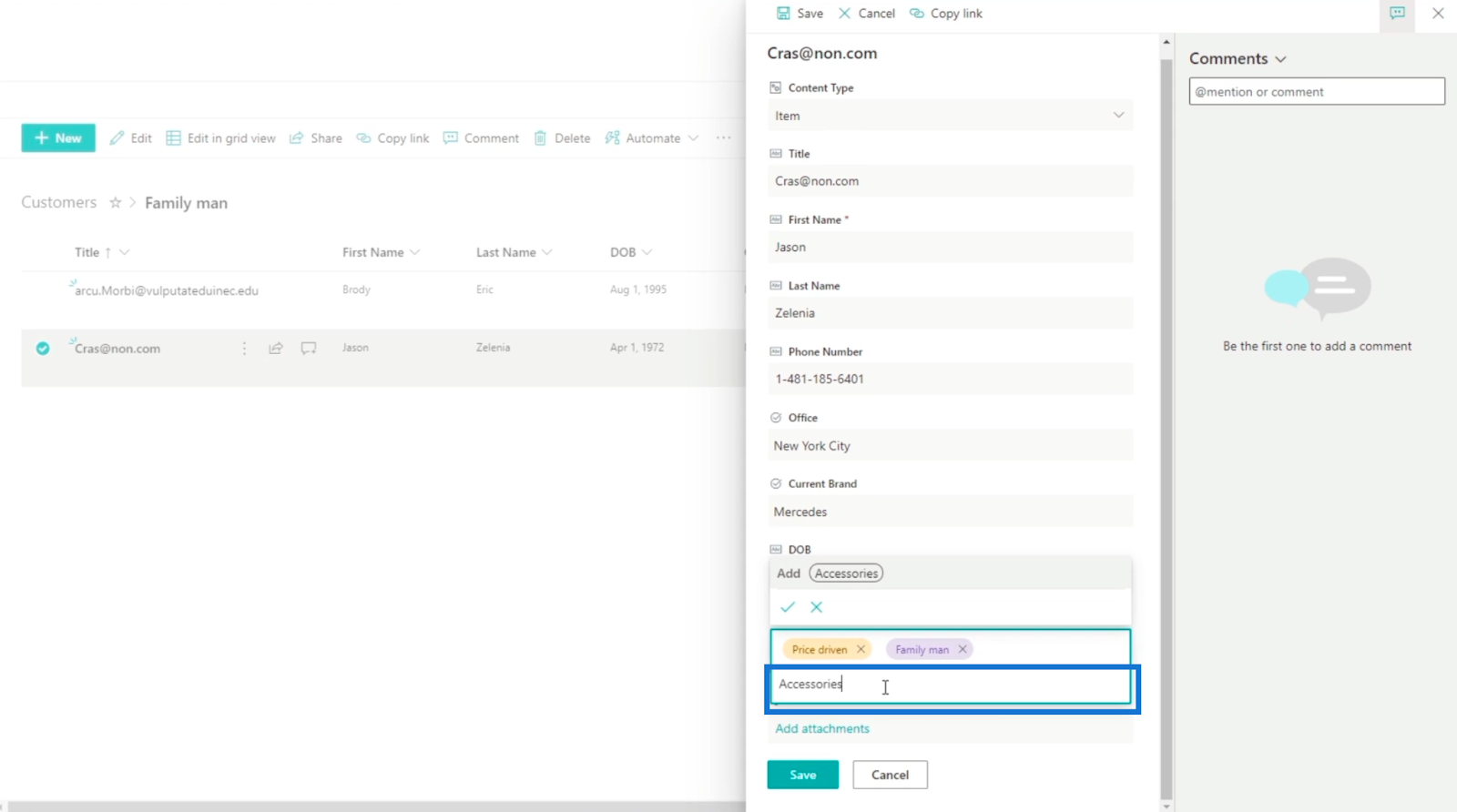Open the Family man view selector

click(x=186, y=203)
